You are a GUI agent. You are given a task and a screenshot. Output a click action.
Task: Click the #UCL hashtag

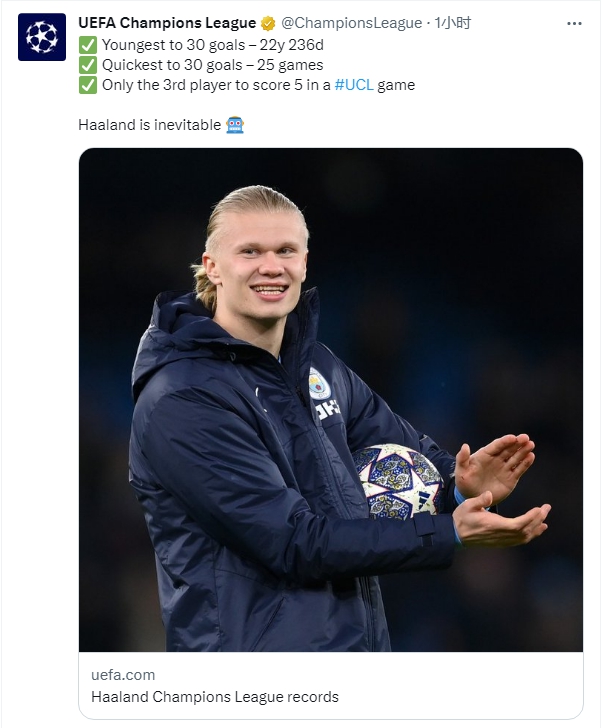coord(353,85)
